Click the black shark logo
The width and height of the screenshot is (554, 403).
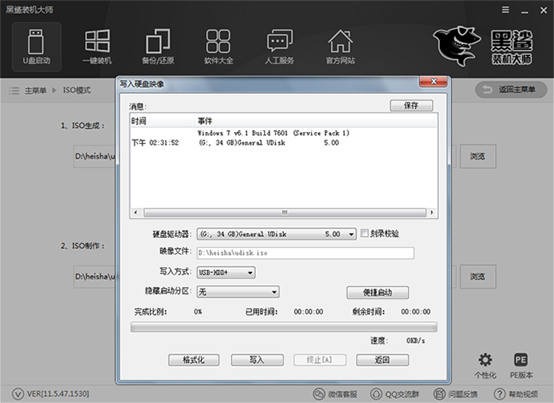tap(457, 46)
